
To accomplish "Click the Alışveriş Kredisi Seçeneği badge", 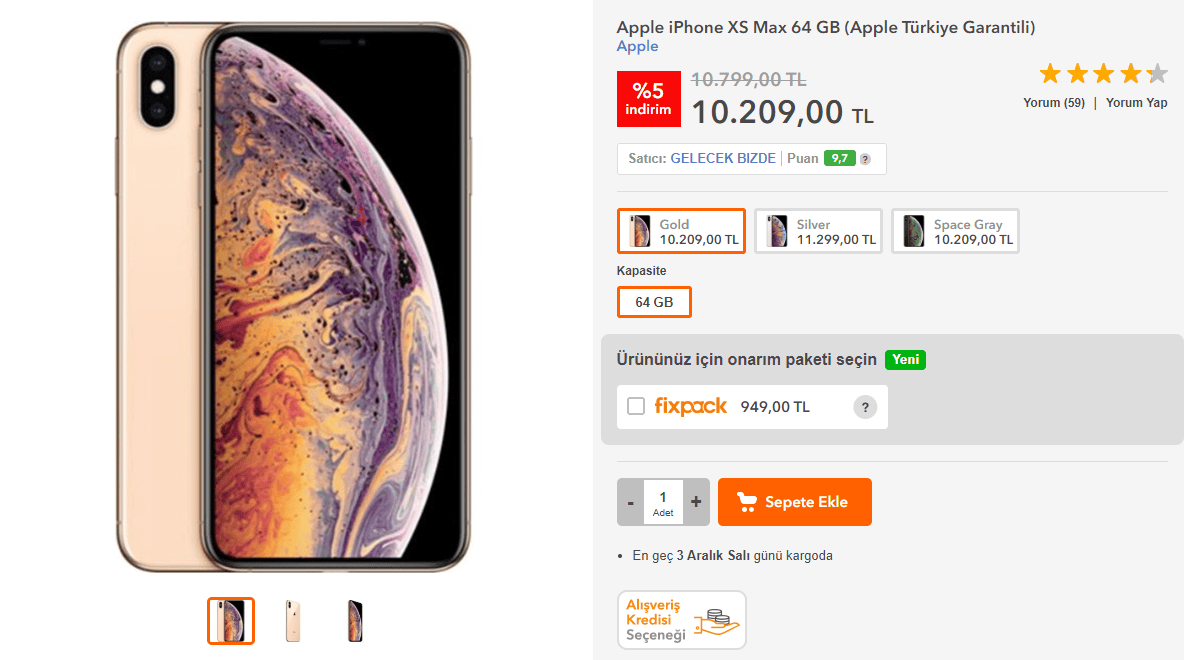I will [681, 620].
